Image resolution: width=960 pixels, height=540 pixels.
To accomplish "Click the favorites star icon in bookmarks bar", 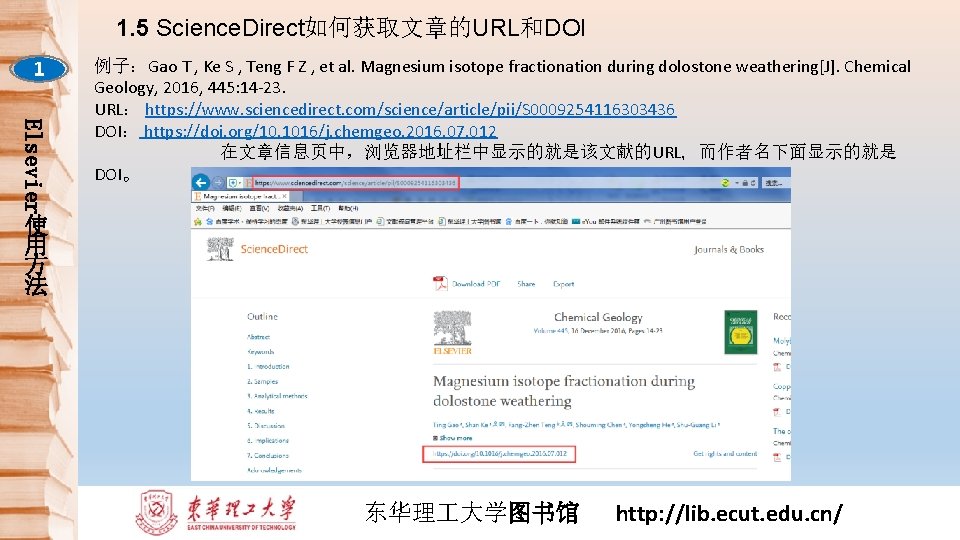I will pos(198,222).
